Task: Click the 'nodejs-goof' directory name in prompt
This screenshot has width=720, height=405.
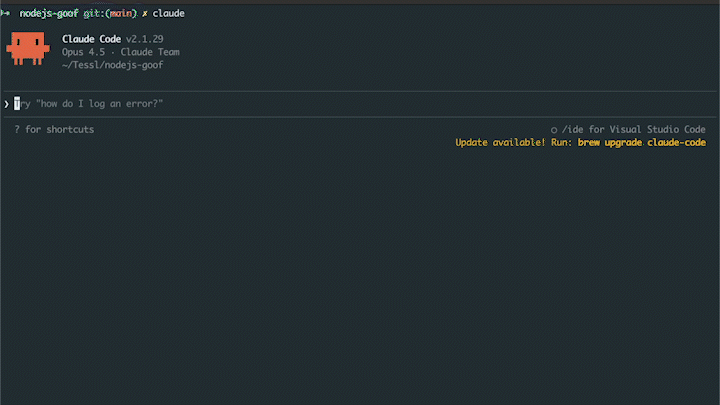Action: pyautogui.click(x=49, y=13)
